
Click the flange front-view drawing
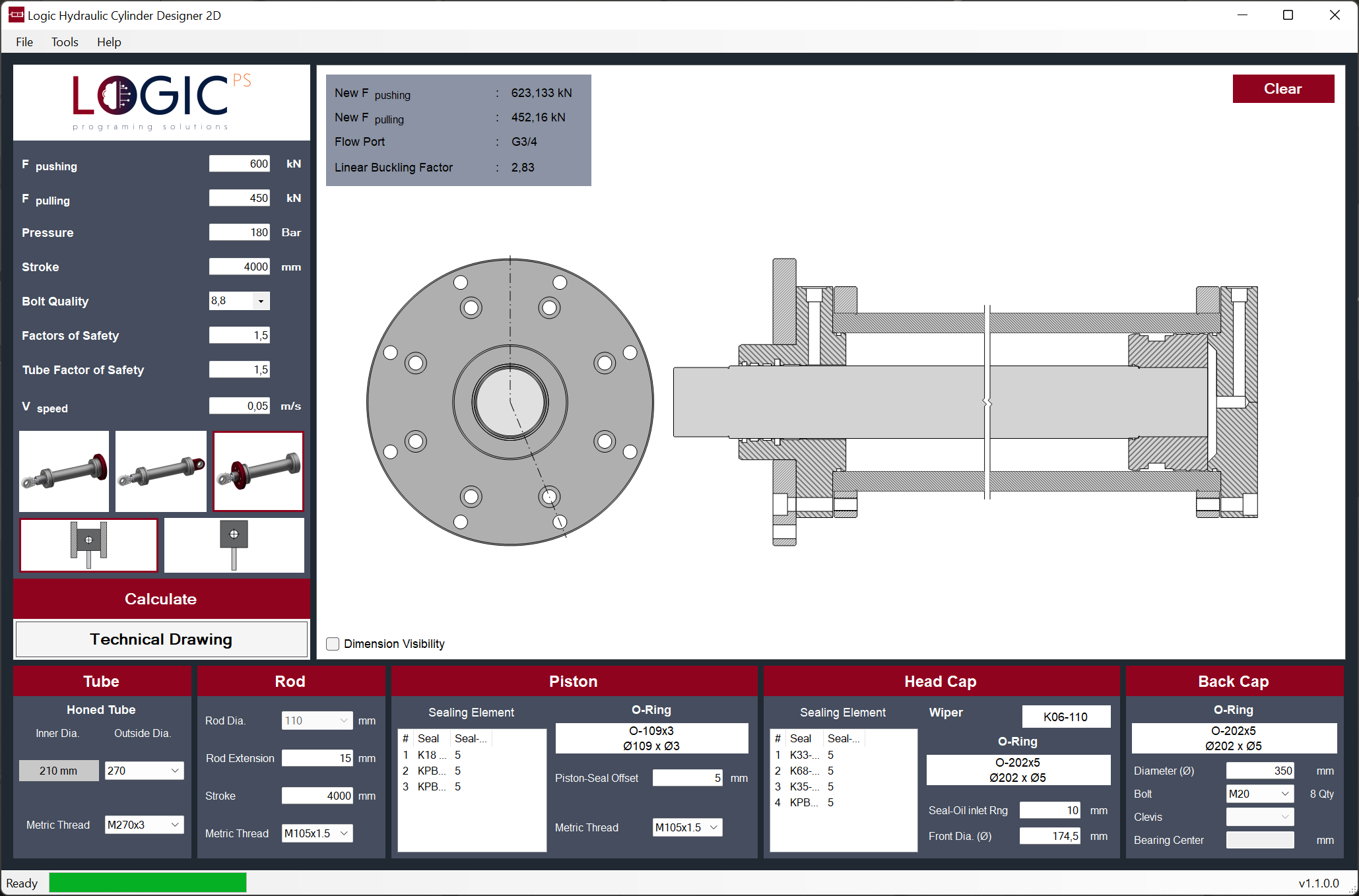[510, 402]
